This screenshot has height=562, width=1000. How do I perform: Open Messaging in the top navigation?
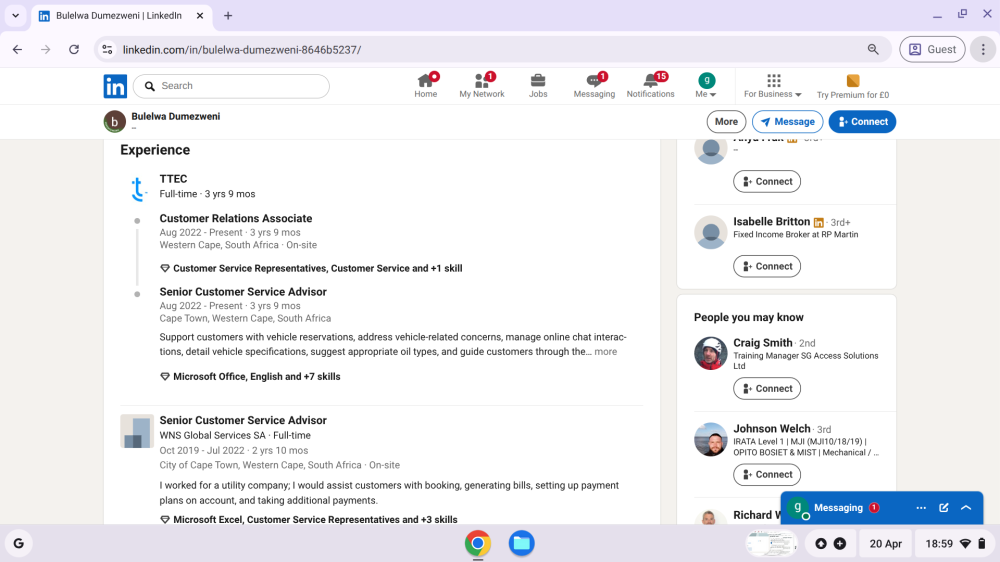(x=594, y=85)
